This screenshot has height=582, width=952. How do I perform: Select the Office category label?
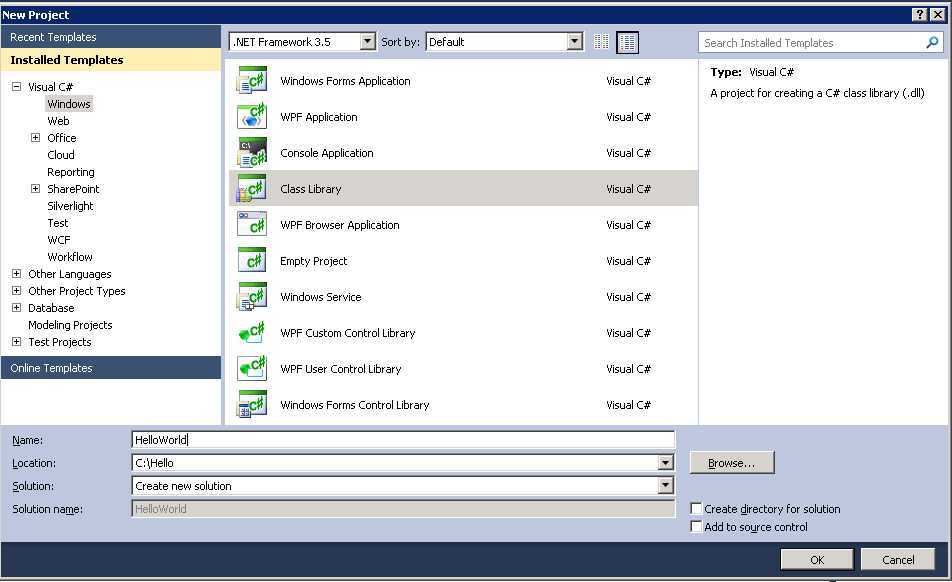(62, 138)
